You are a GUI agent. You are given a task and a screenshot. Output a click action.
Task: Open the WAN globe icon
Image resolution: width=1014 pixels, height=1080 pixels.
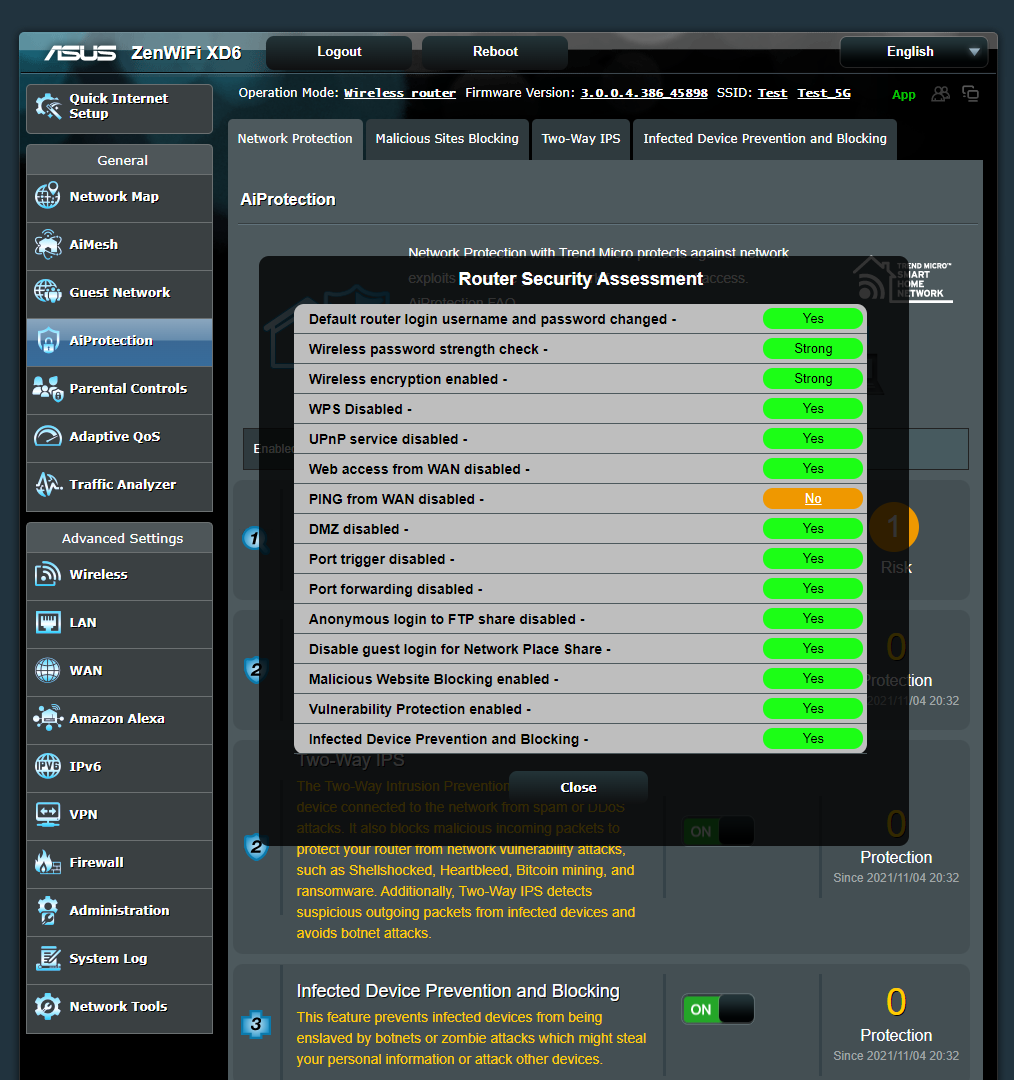tap(48, 670)
